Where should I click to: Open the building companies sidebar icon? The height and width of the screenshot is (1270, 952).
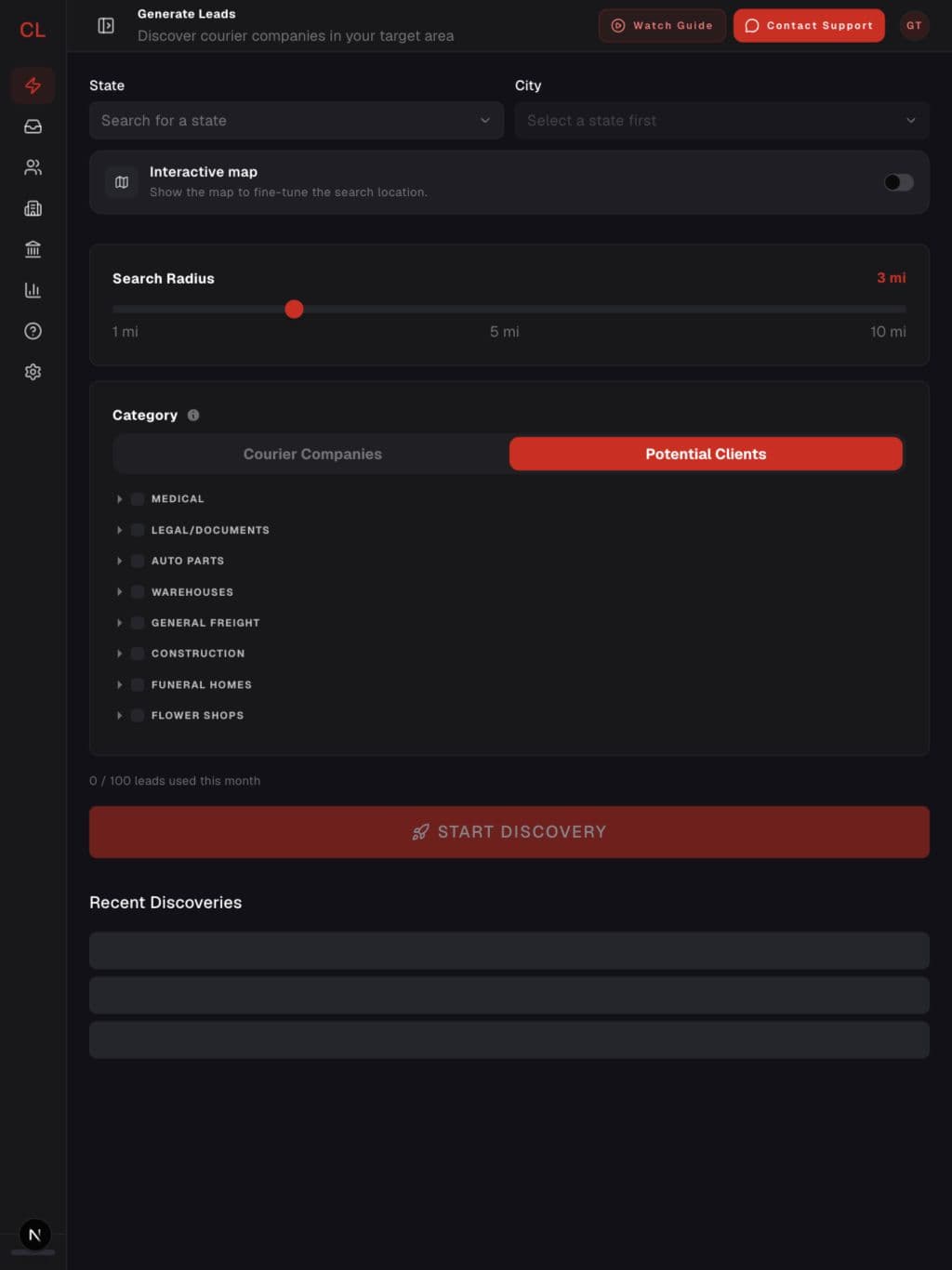[x=33, y=208]
